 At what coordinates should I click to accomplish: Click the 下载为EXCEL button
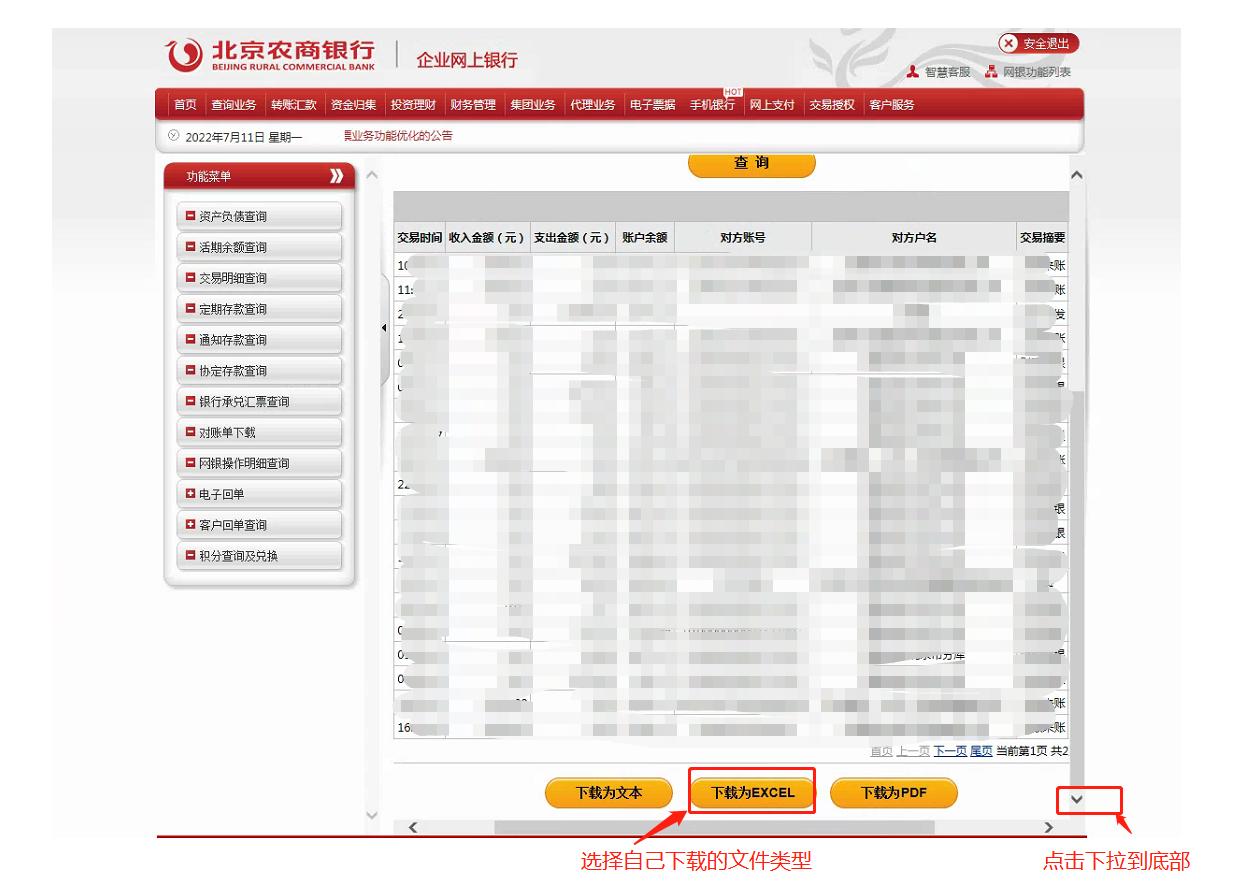tap(752, 793)
